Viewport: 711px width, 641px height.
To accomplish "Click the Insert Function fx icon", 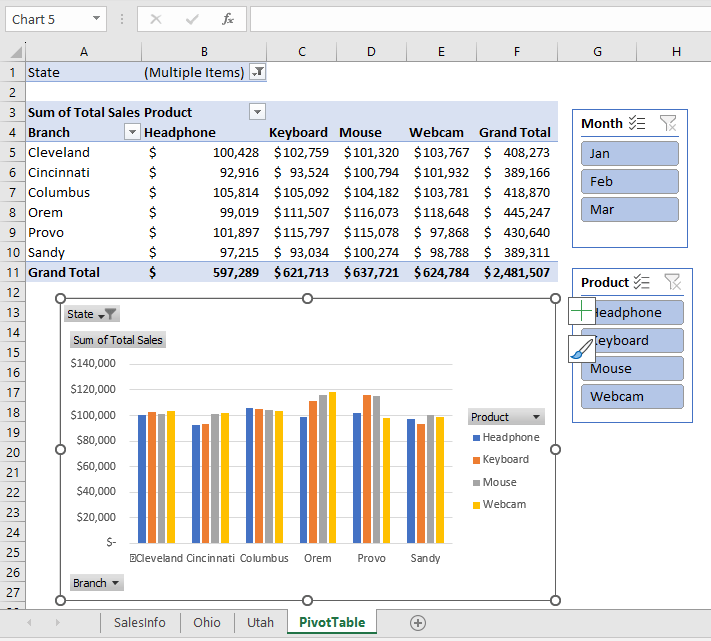I will 227,19.
